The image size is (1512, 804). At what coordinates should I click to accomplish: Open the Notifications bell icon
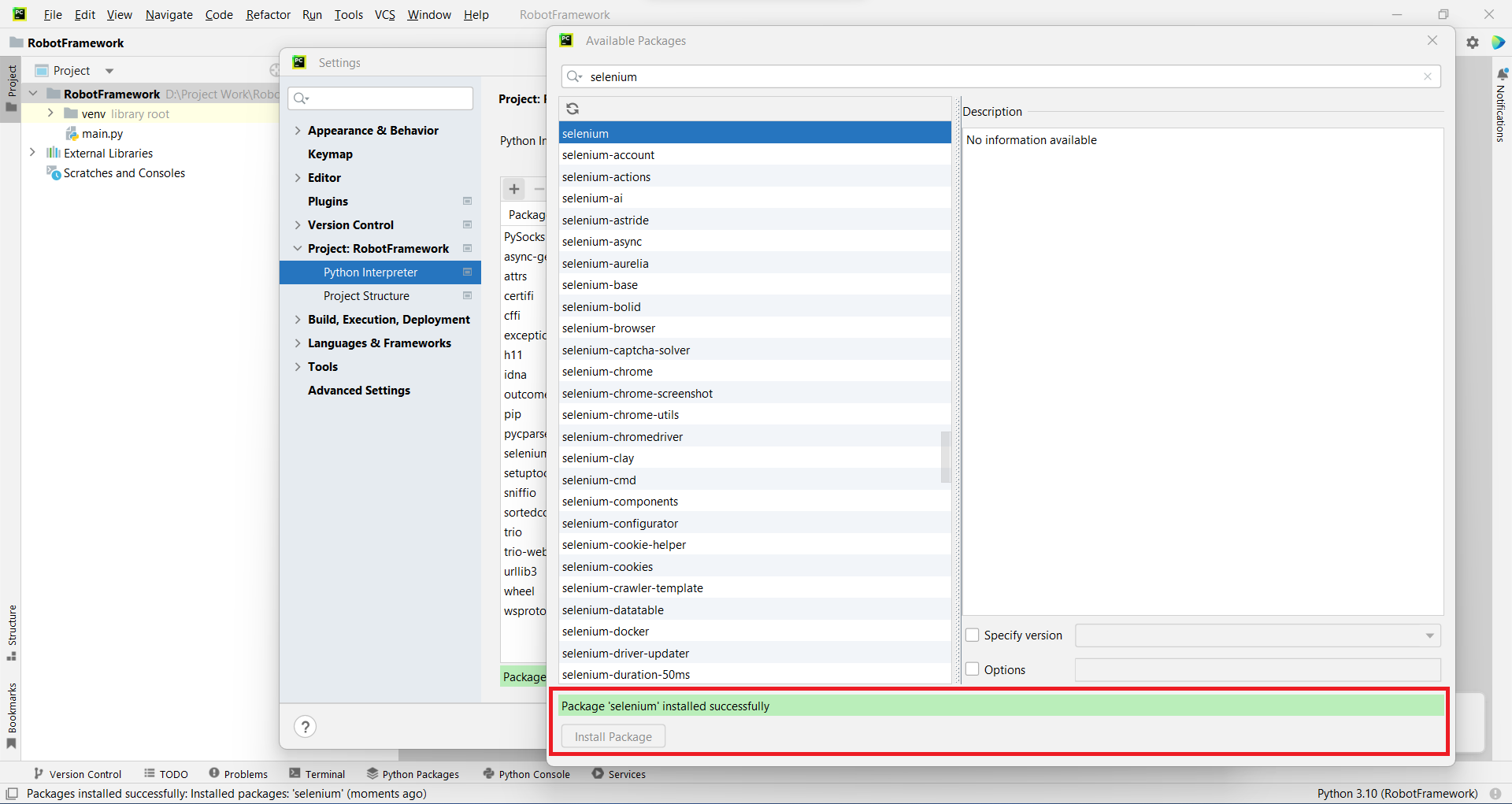point(1503,73)
